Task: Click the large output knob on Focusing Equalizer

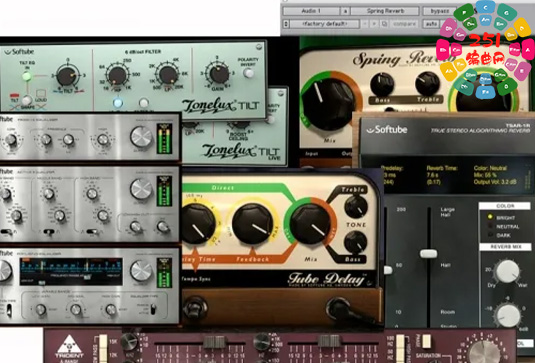Action: pos(141,271)
